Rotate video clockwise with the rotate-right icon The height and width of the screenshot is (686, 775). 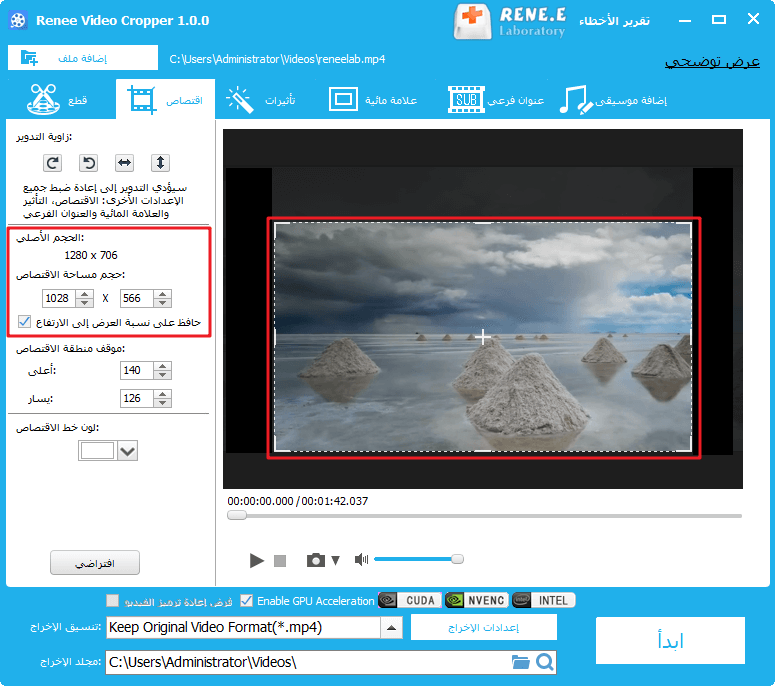coord(52,163)
